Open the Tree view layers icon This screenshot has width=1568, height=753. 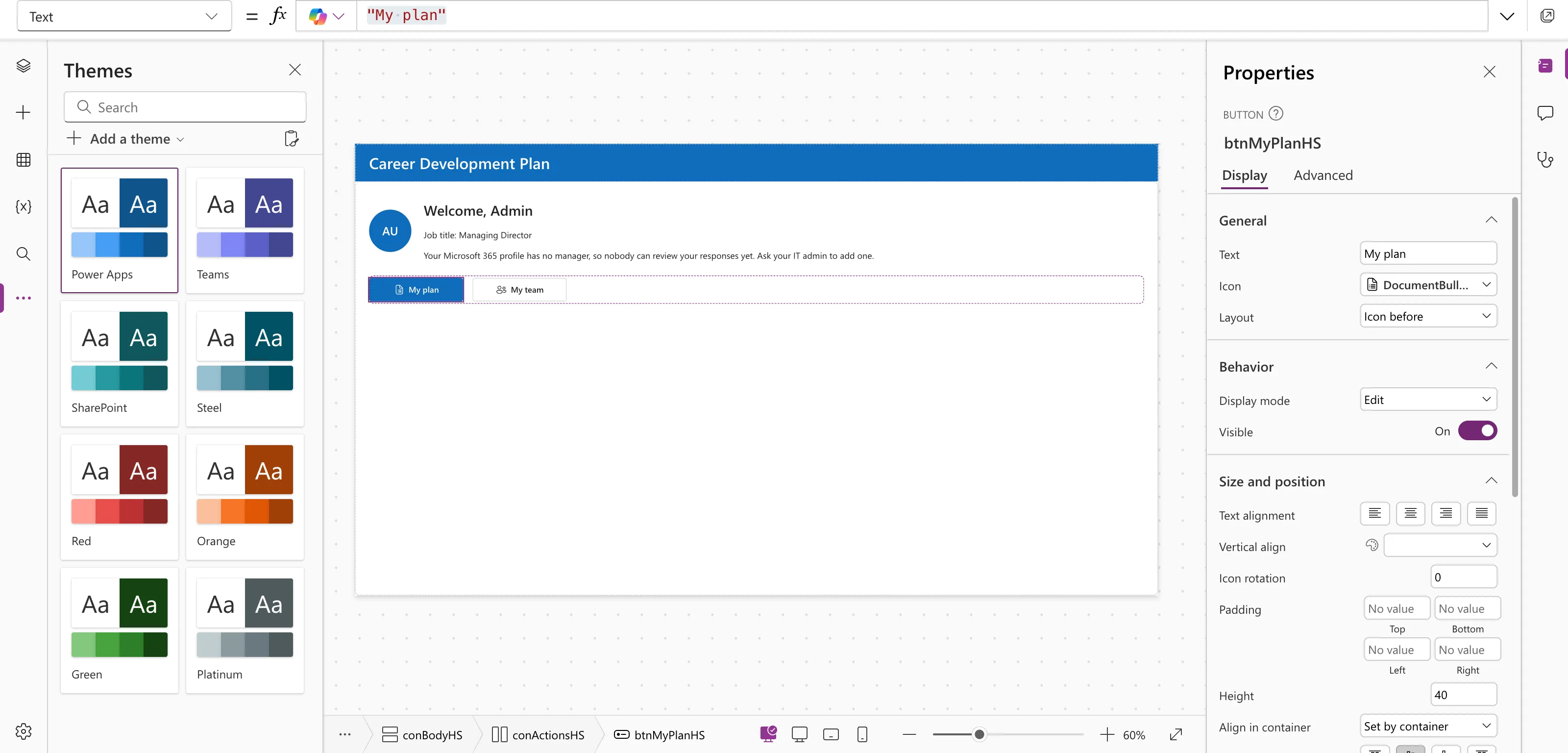23,66
